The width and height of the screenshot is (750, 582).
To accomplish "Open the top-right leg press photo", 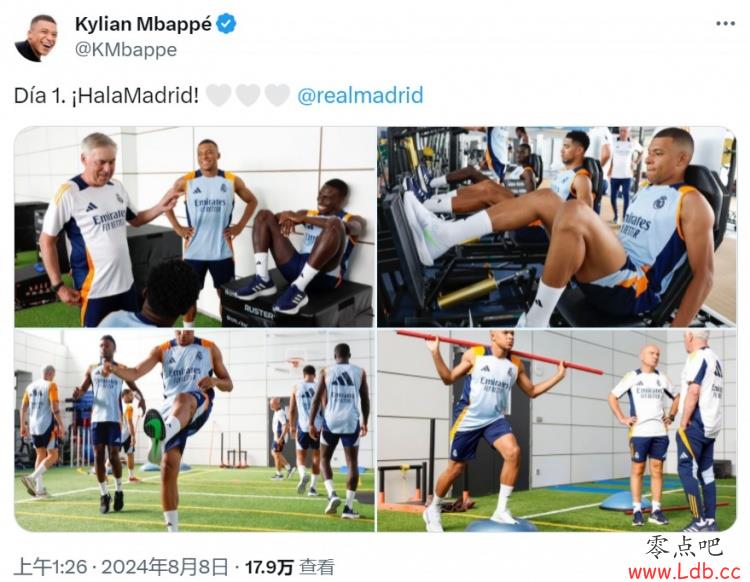I will pos(556,227).
